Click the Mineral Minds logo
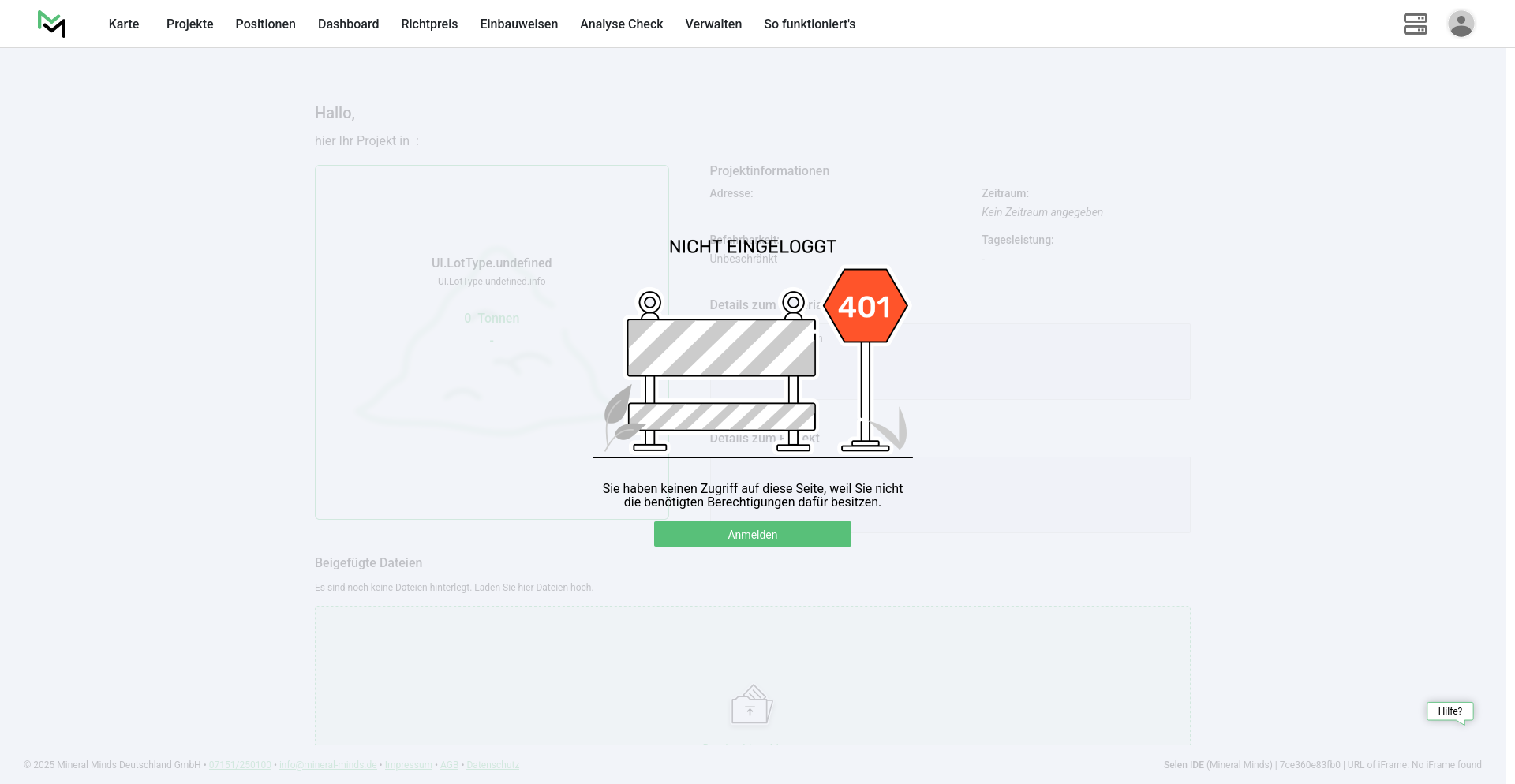 coord(52,24)
